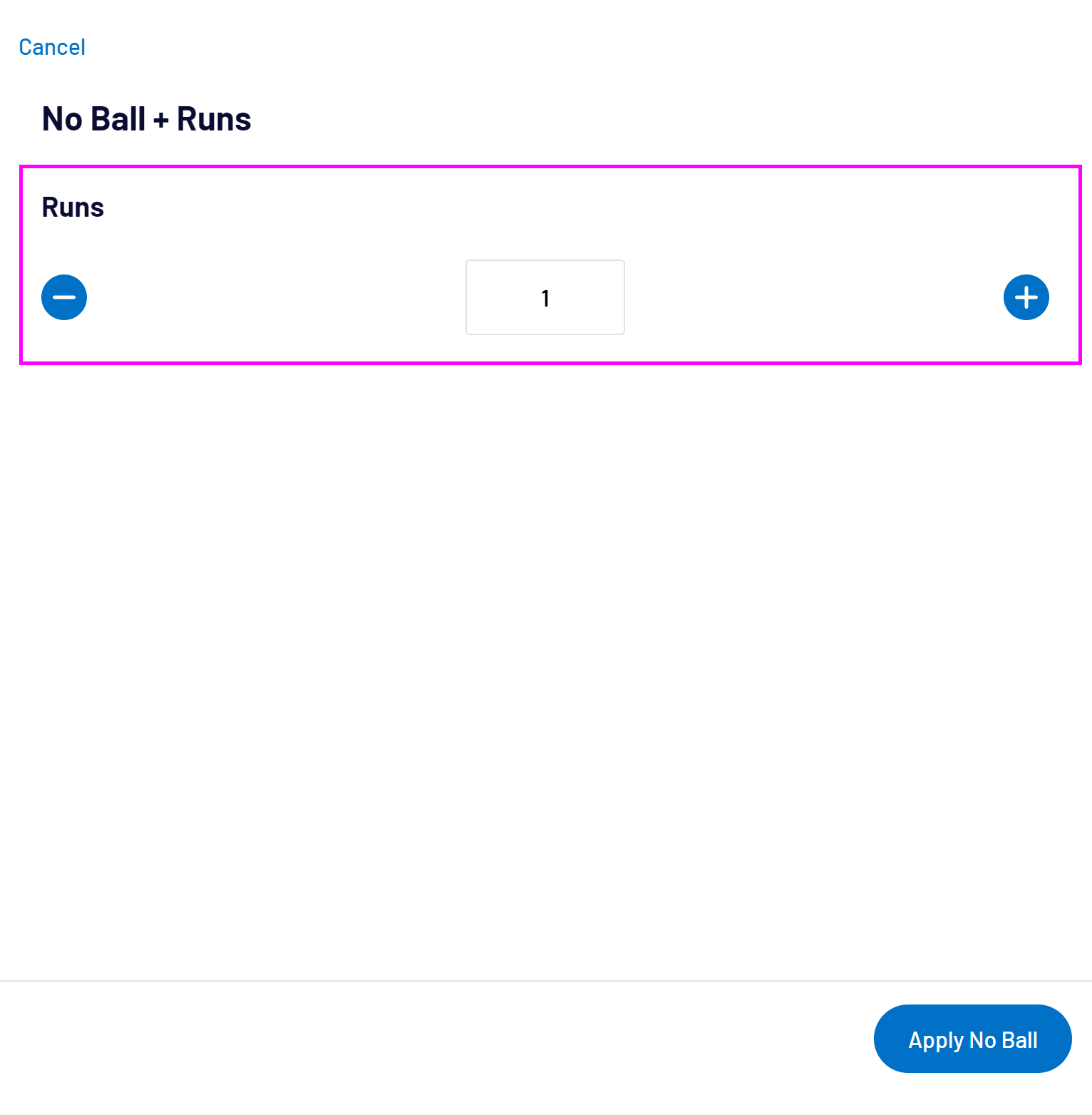
Task: Tap the blue circular plus button
Action: (x=1026, y=297)
